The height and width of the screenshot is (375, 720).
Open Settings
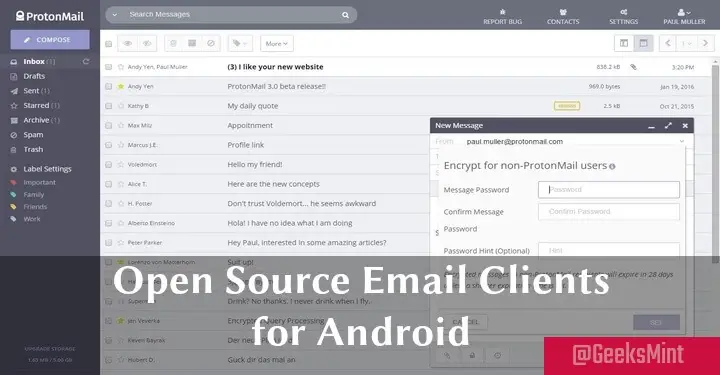pos(624,17)
